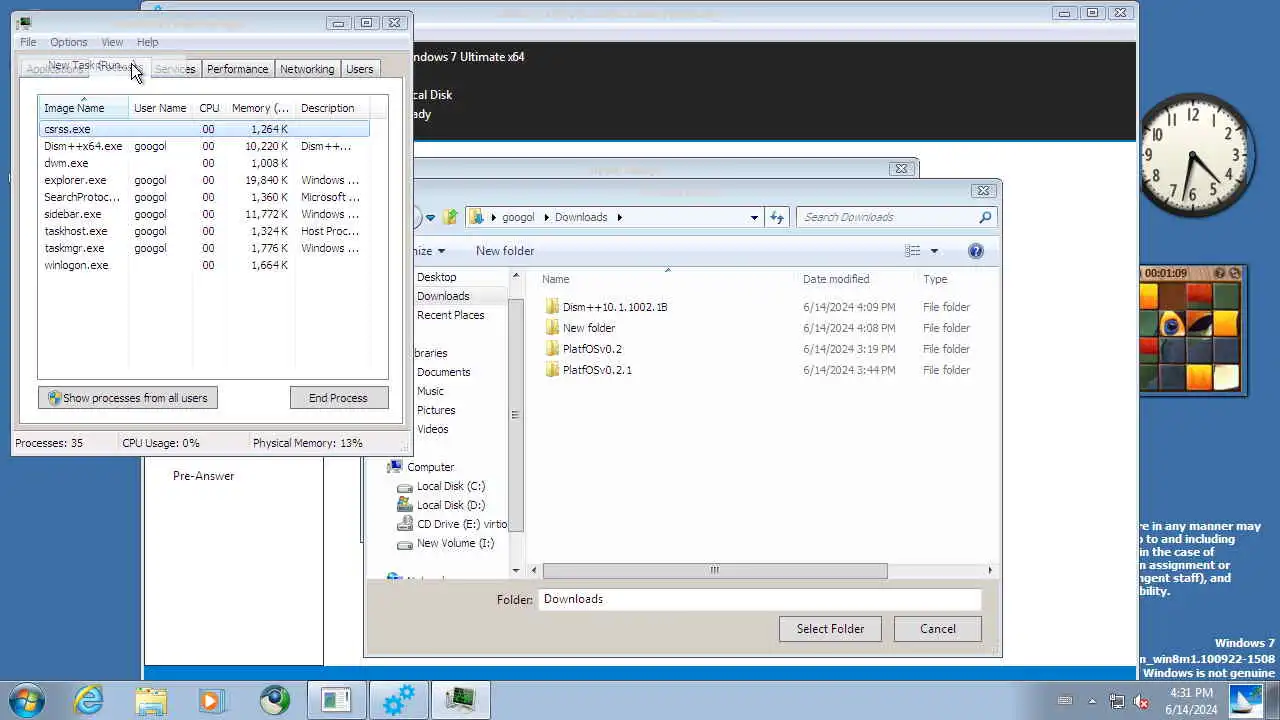This screenshot has height=720, width=1280.
Task: Click the on-screen keyboard tray icon
Action: pyautogui.click(x=1065, y=701)
